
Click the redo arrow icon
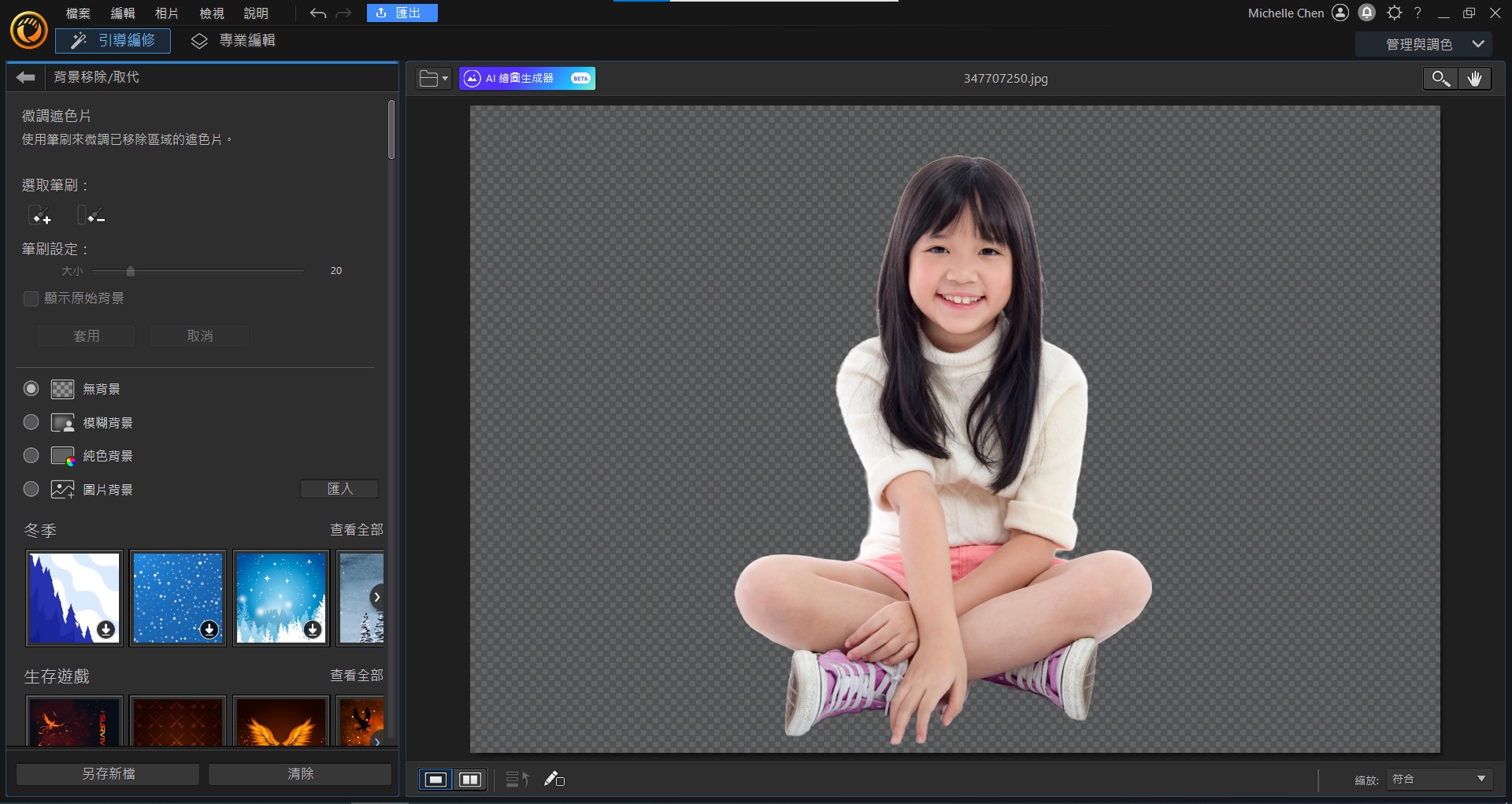pyautogui.click(x=343, y=13)
